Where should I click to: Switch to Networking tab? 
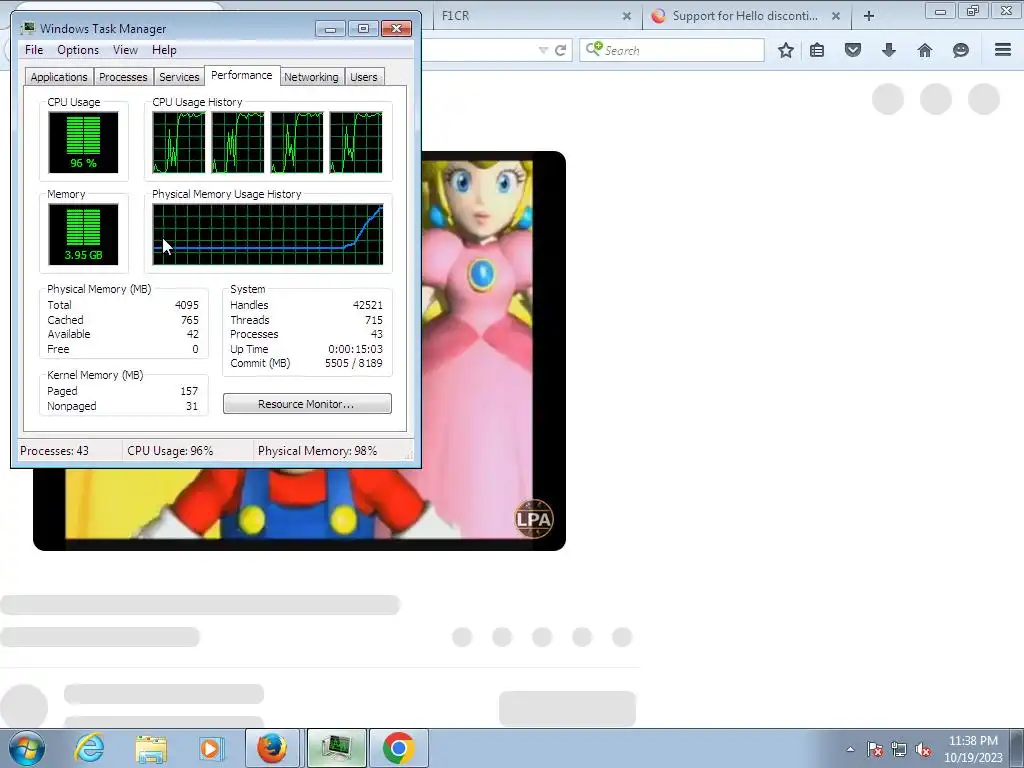(311, 77)
